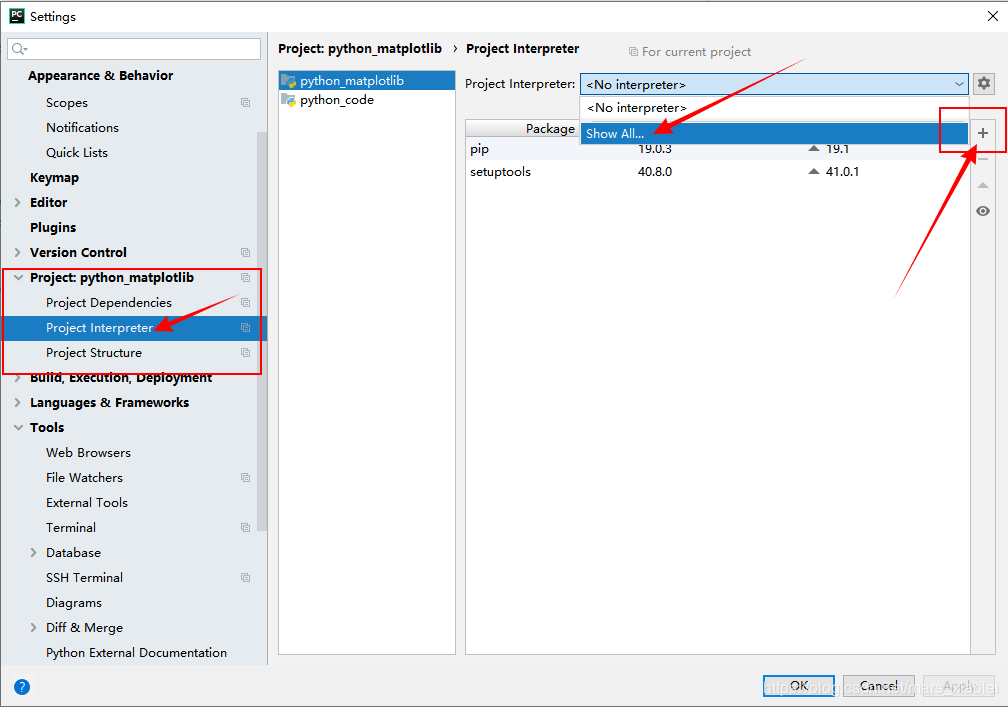This screenshot has width=1008, height=707.
Task: Open Web Browsers settings
Action: click(x=88, y=453)
